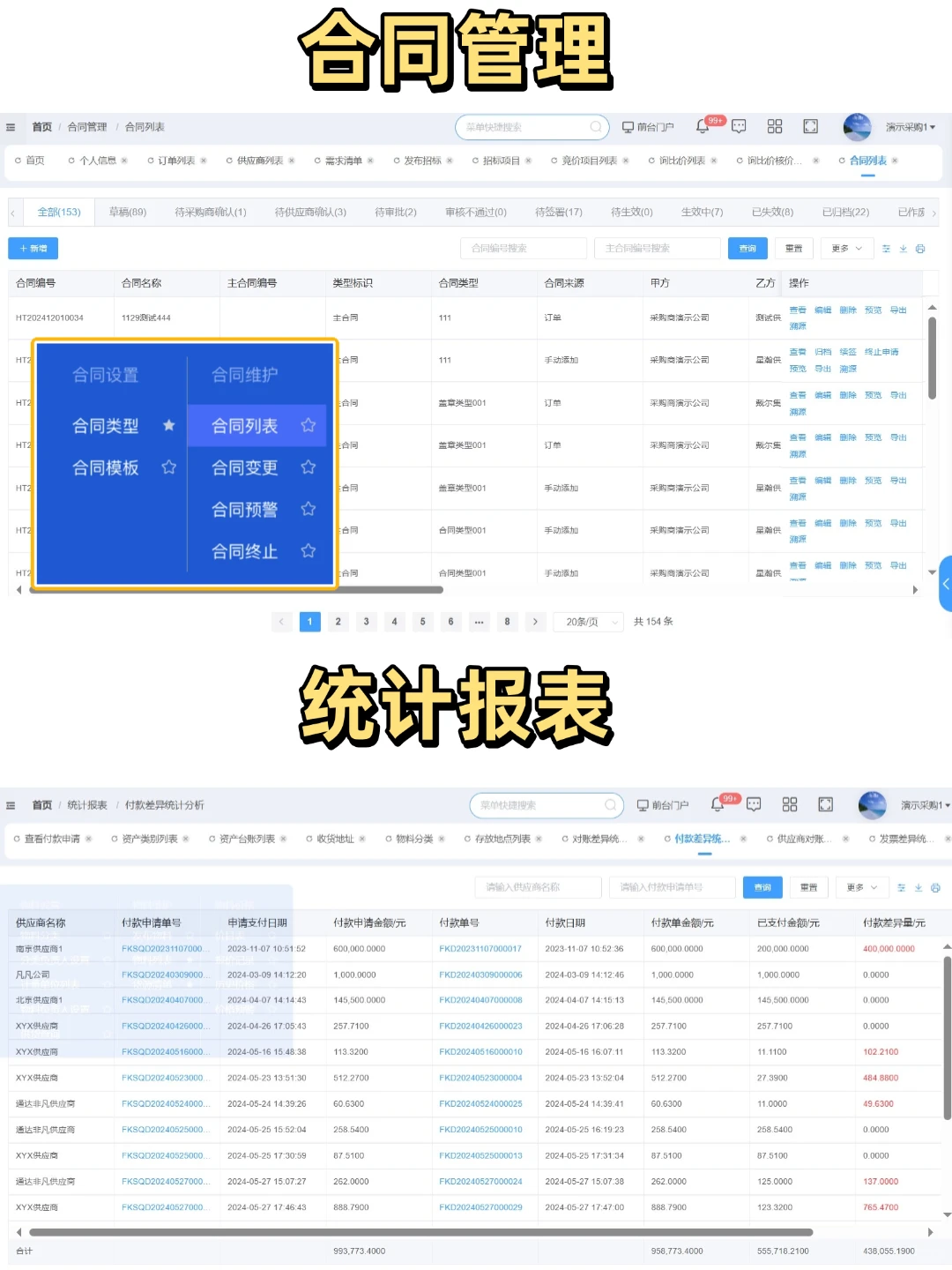The width and height of the screenshot is (952, 1270).
Task: Open the app grid icon near the avatar
Action: (774, 127)
